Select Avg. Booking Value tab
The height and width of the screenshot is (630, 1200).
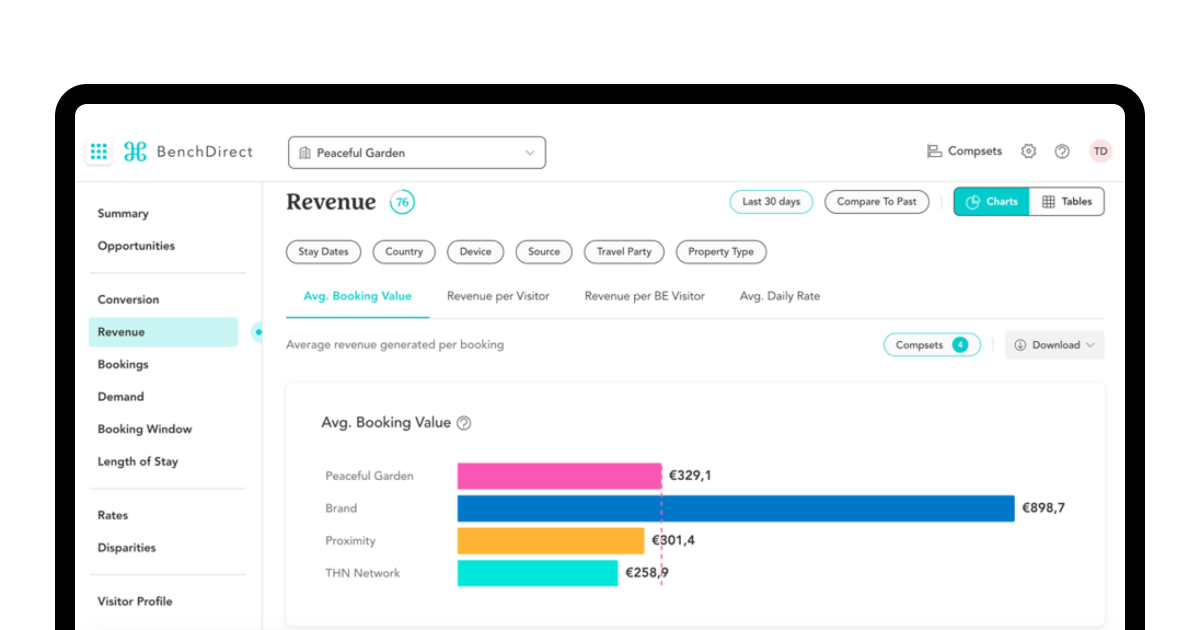click(x=357, y=297)
